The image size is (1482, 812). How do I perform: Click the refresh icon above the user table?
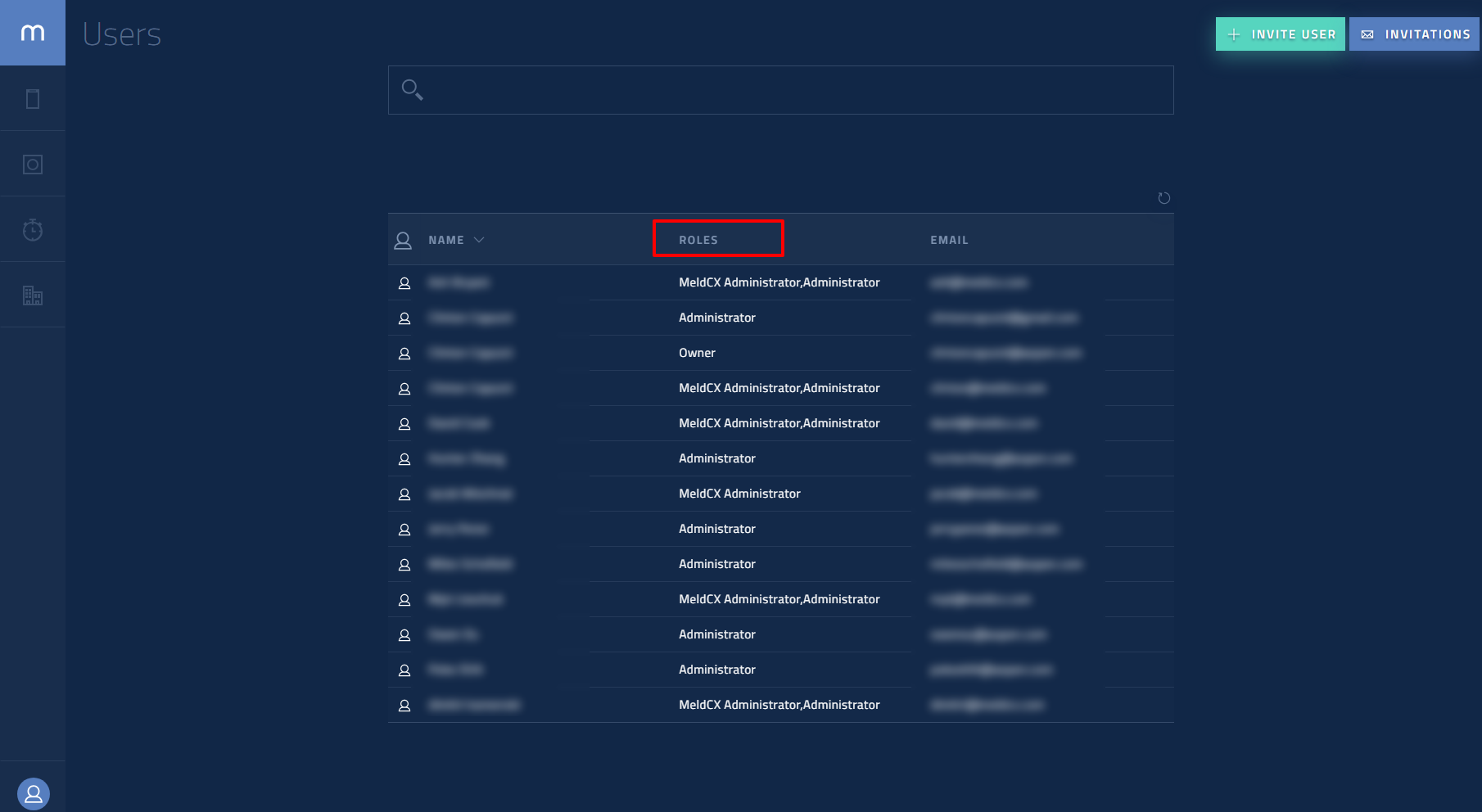point(1163,198)
